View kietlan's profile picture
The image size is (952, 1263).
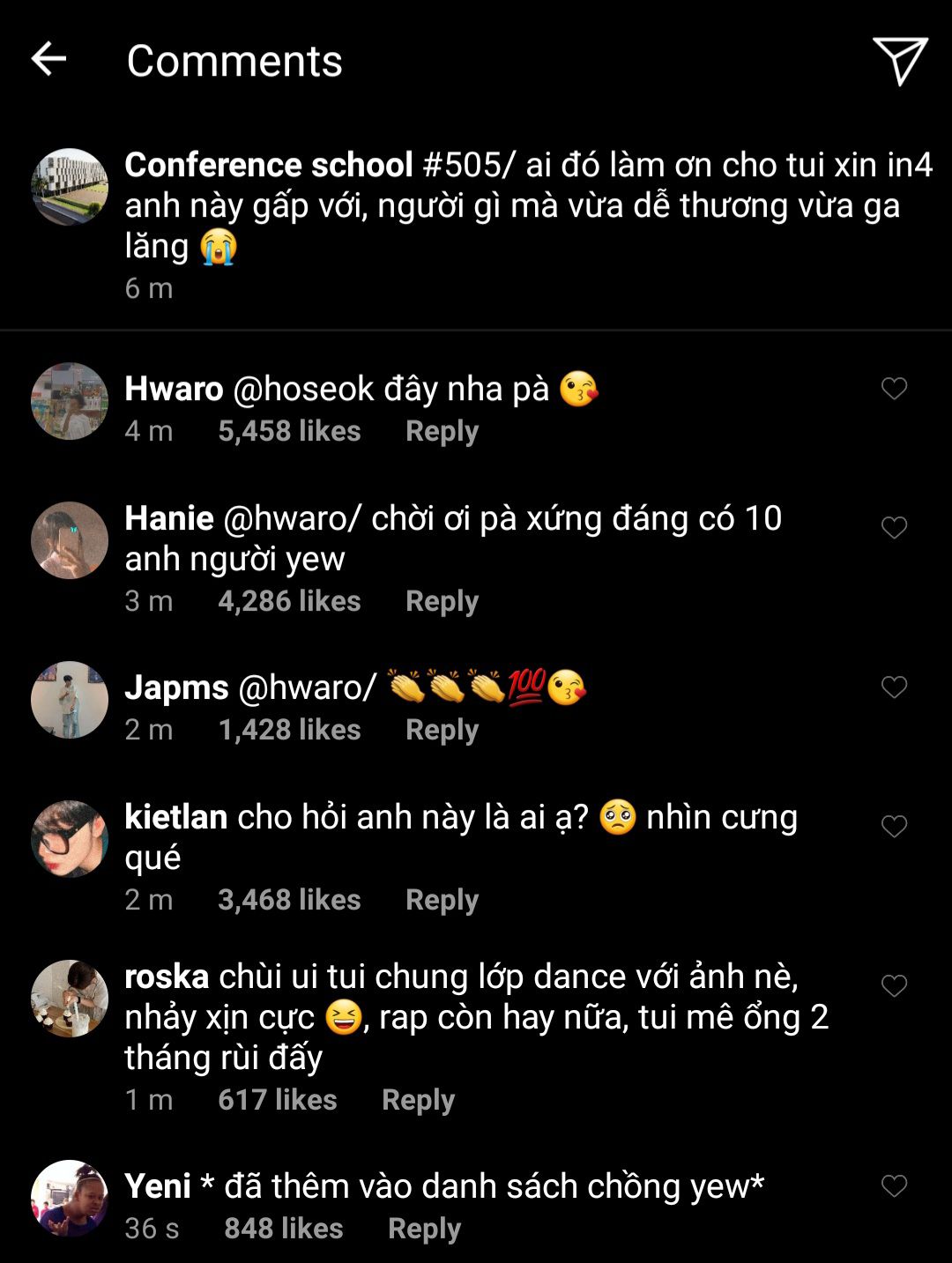coord(70,839)
